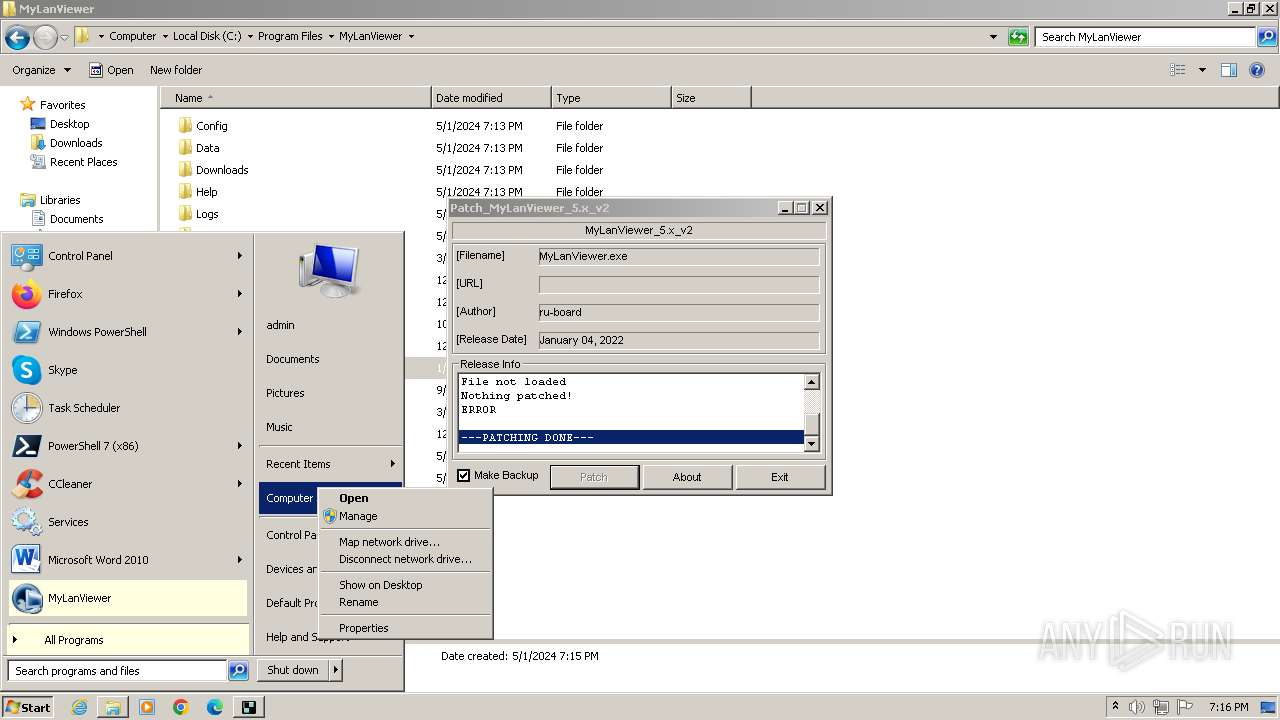This screenshot has height=720, width=1280.
Task: Click Release Info scrollbar up arrow
Action: pos(812,382)
